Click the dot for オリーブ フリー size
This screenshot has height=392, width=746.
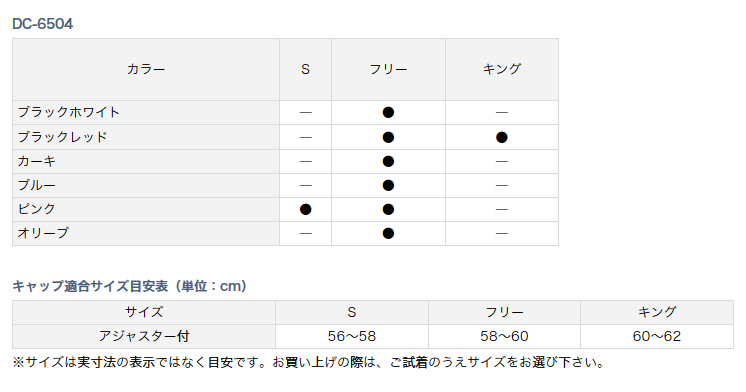388,234
